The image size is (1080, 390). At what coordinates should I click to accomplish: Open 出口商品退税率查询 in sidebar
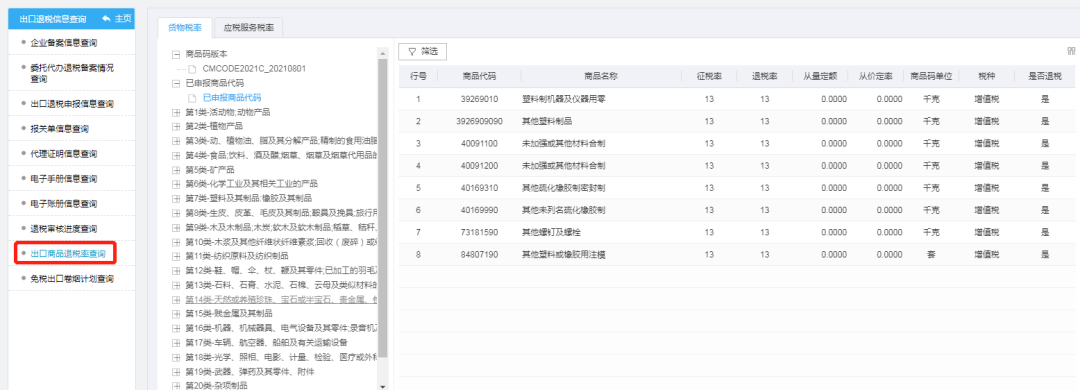(68, 254)
